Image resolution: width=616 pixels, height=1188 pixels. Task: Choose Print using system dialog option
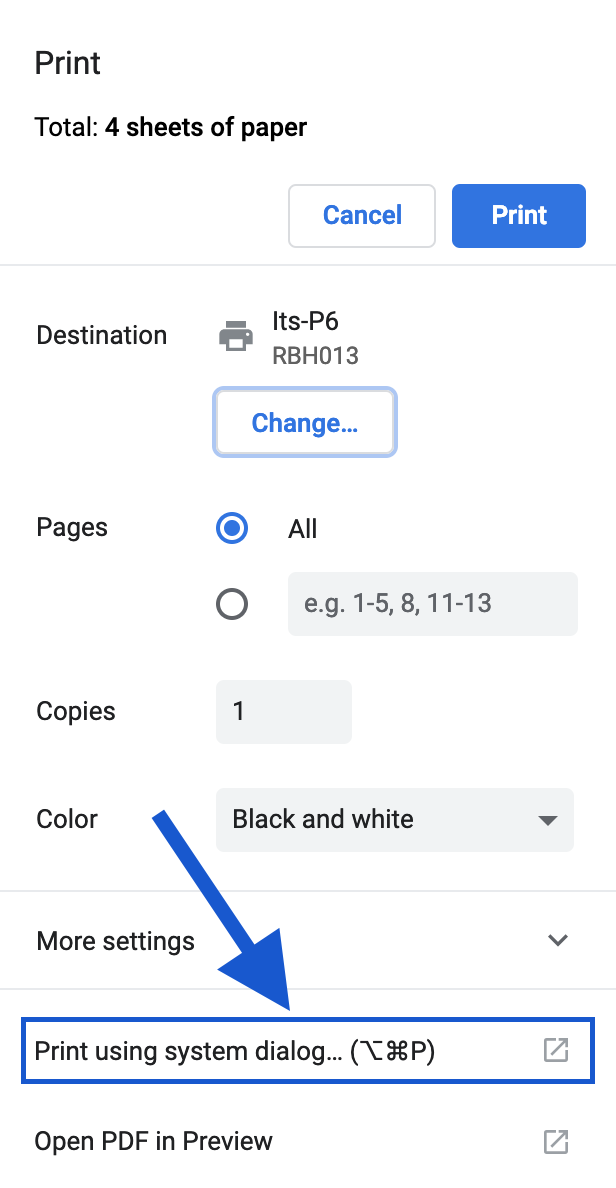[235, 1051]
